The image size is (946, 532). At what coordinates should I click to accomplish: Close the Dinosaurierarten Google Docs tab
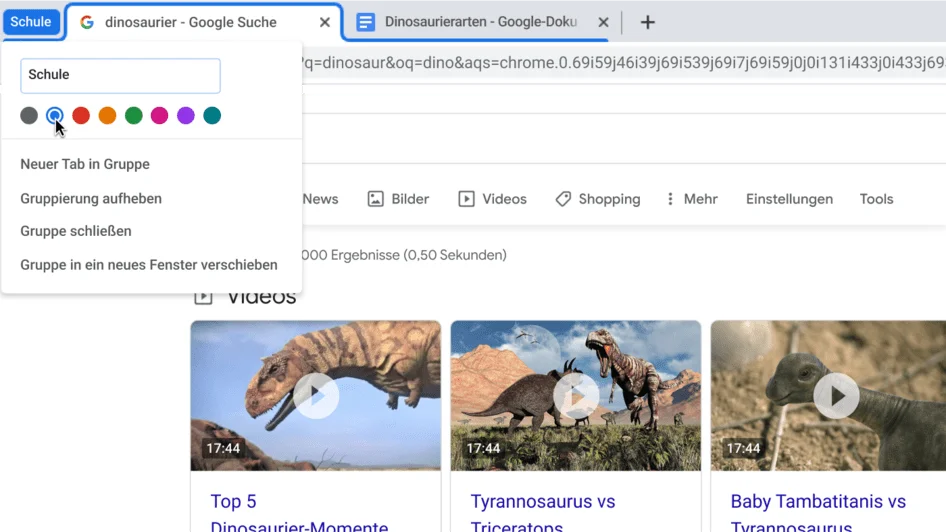pyautogui.click(x=603, y=22)
